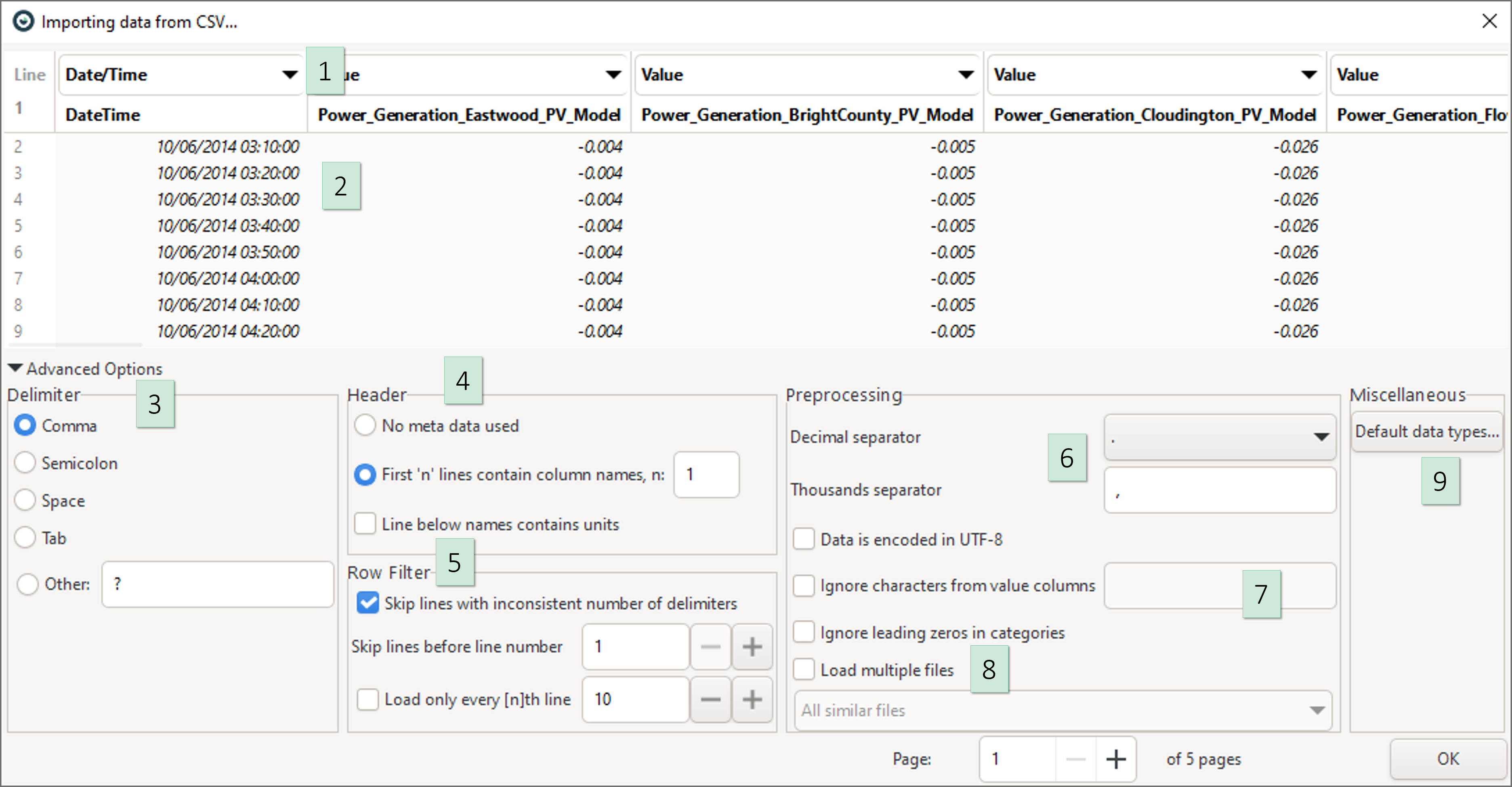The width and height of the screenshot is (1512, 787).
Task: Open Value dropdown above BrightCounty column
Action: [807, 75]
